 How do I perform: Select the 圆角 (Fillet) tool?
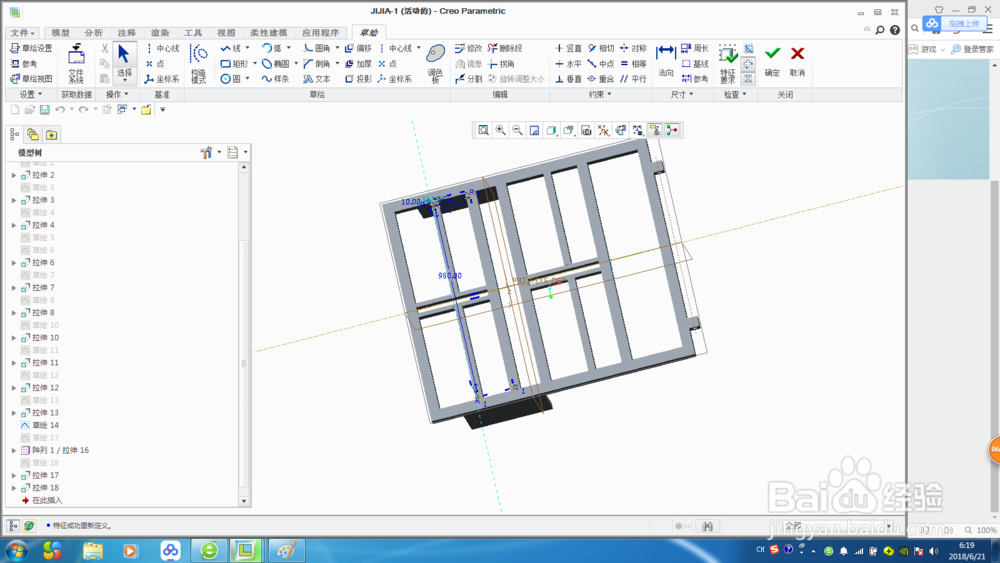317,48
